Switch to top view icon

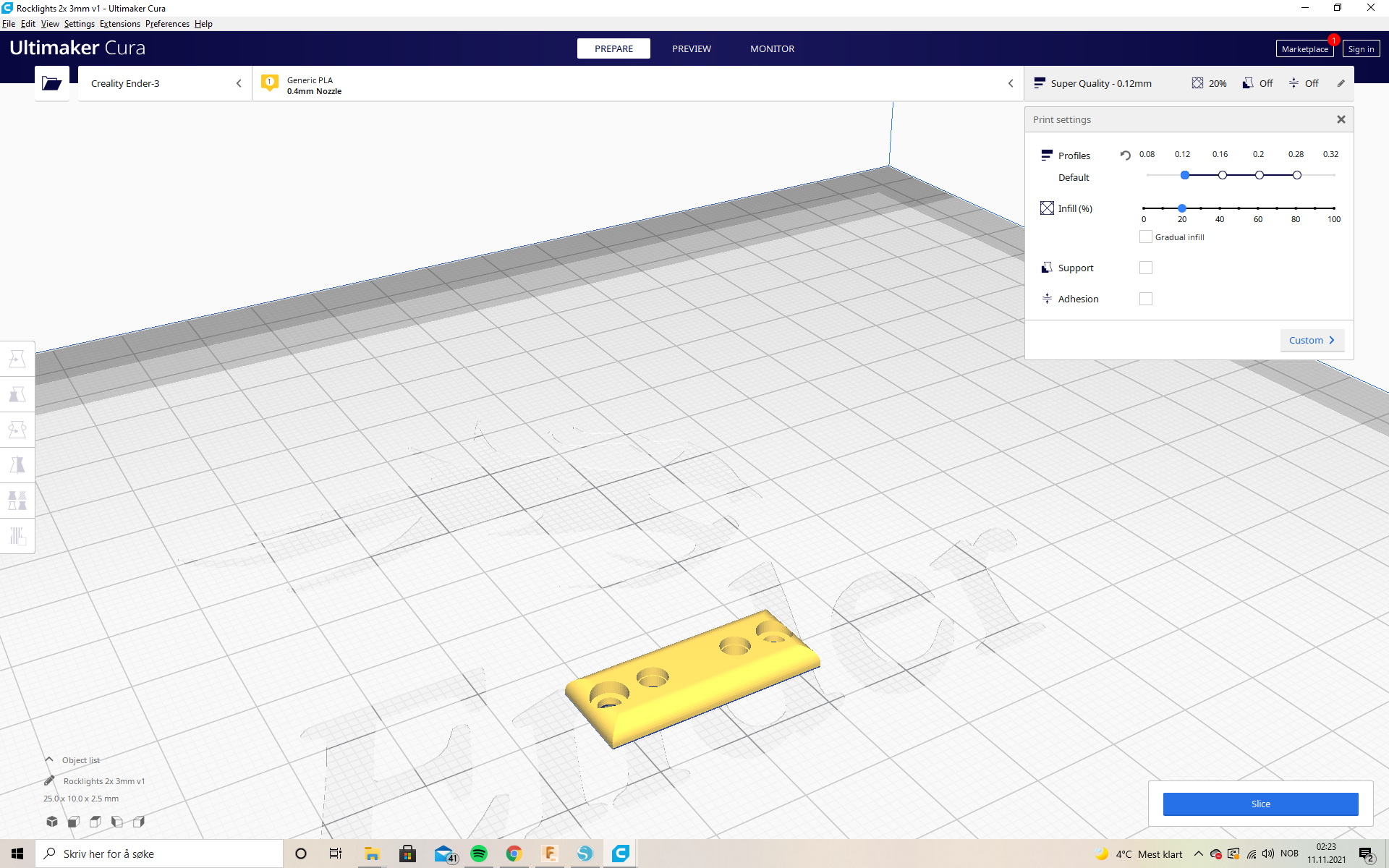(95, 822)
